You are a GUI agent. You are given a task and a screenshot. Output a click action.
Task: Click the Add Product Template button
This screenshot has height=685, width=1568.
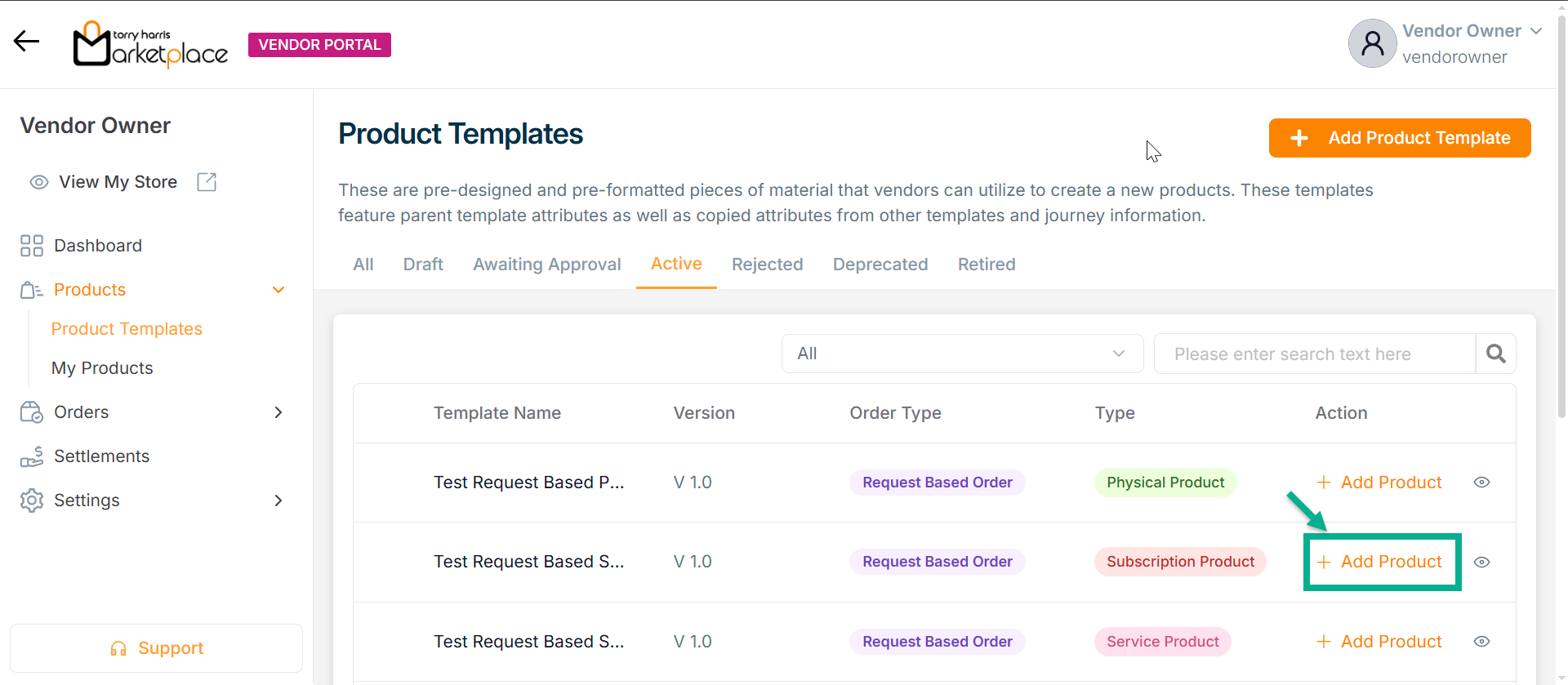pyautogui.click(x=1399, y=138)
